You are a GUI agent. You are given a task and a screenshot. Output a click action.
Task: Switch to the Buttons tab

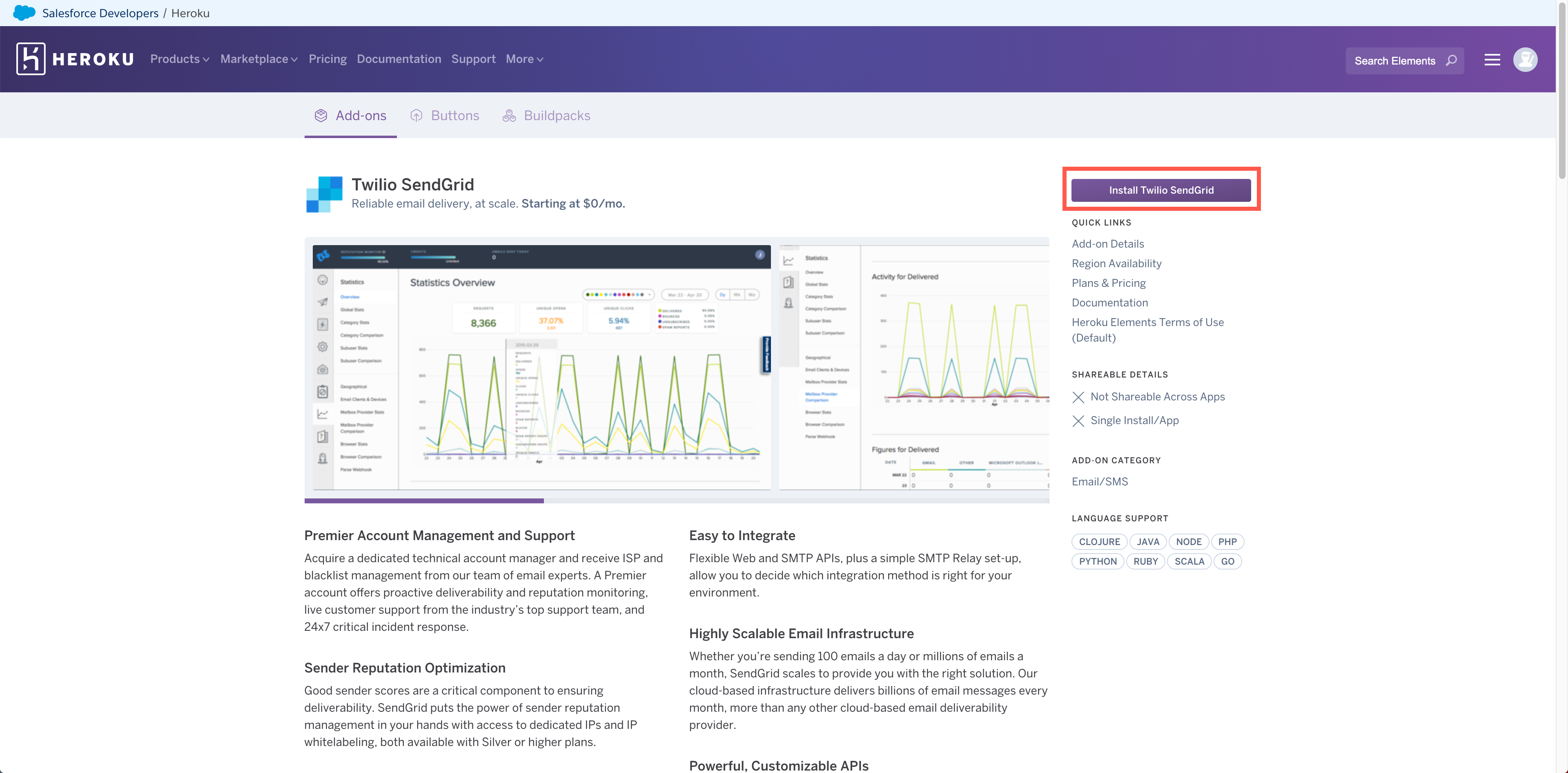tap(445, 115)
